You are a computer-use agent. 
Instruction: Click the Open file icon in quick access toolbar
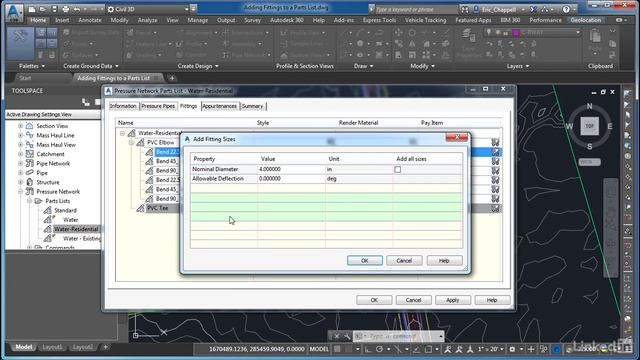click(x=42, y=9)
